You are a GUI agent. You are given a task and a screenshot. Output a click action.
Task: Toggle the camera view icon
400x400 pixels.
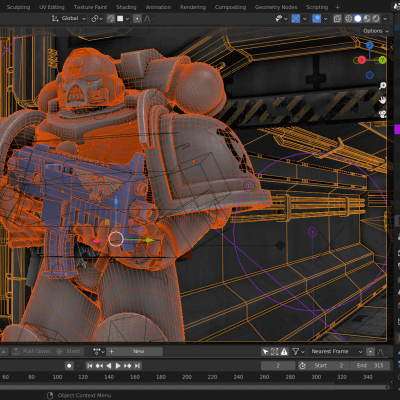pos(382,114)
